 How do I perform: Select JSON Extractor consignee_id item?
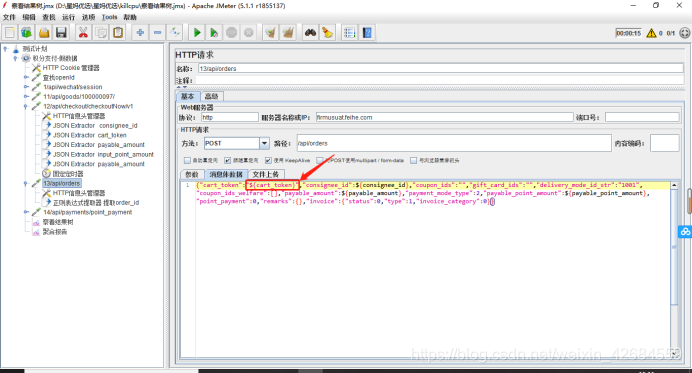[95, 125]
